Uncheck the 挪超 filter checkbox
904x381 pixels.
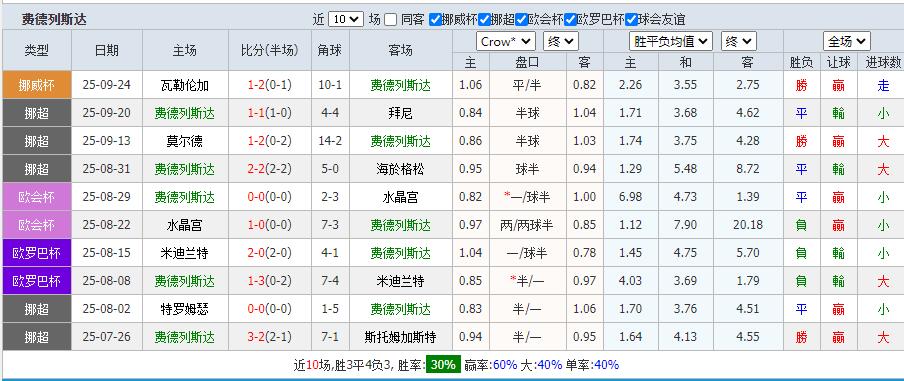click(484, 20)
